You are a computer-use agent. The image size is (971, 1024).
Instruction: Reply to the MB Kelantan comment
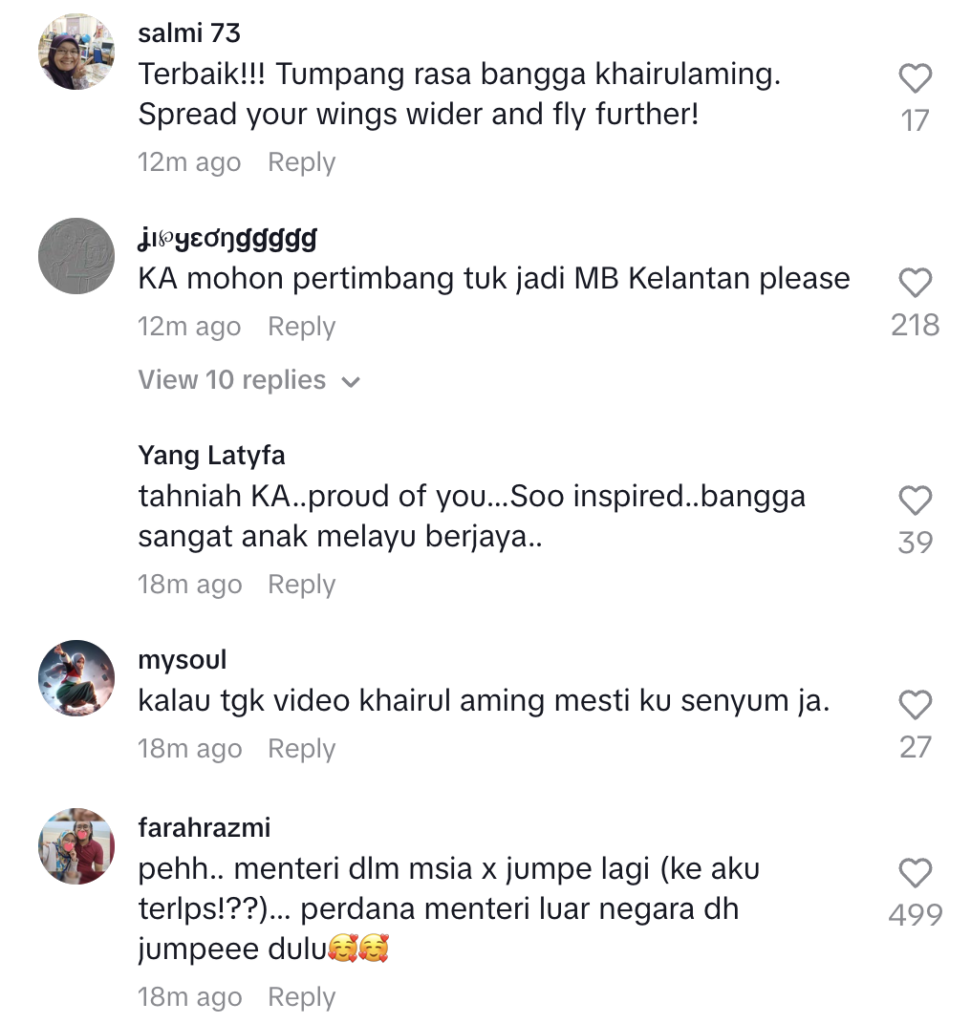click(302, 327)
